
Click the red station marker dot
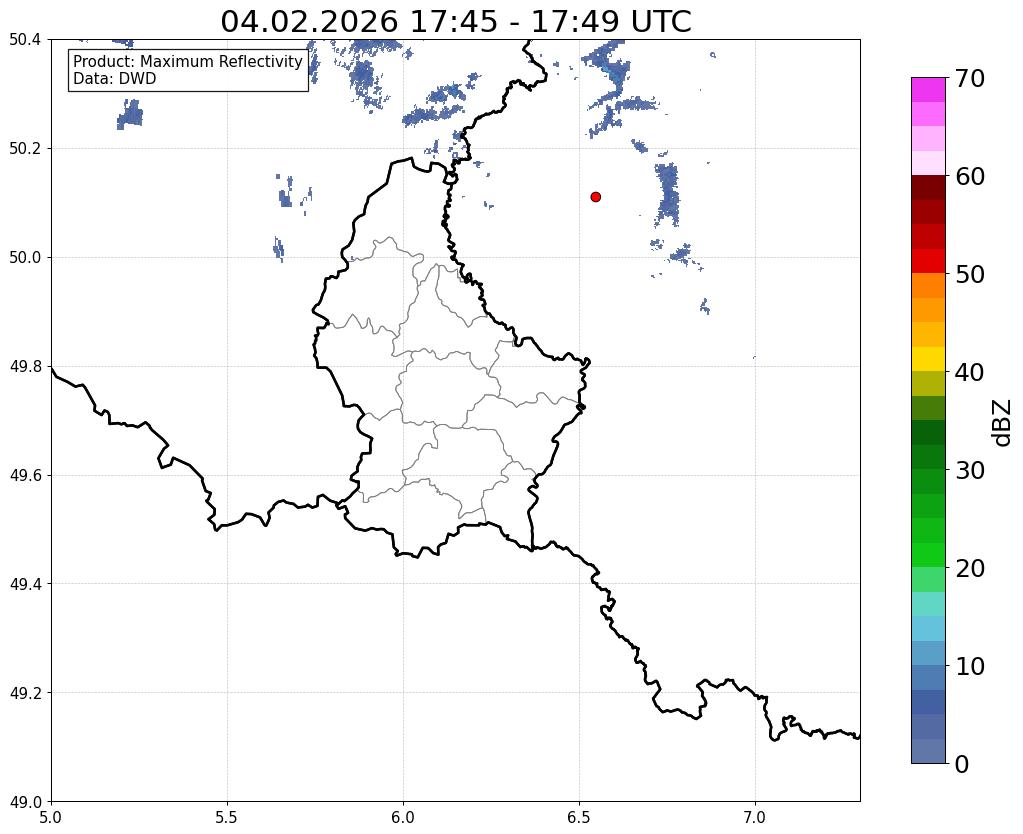coord(595,197)
